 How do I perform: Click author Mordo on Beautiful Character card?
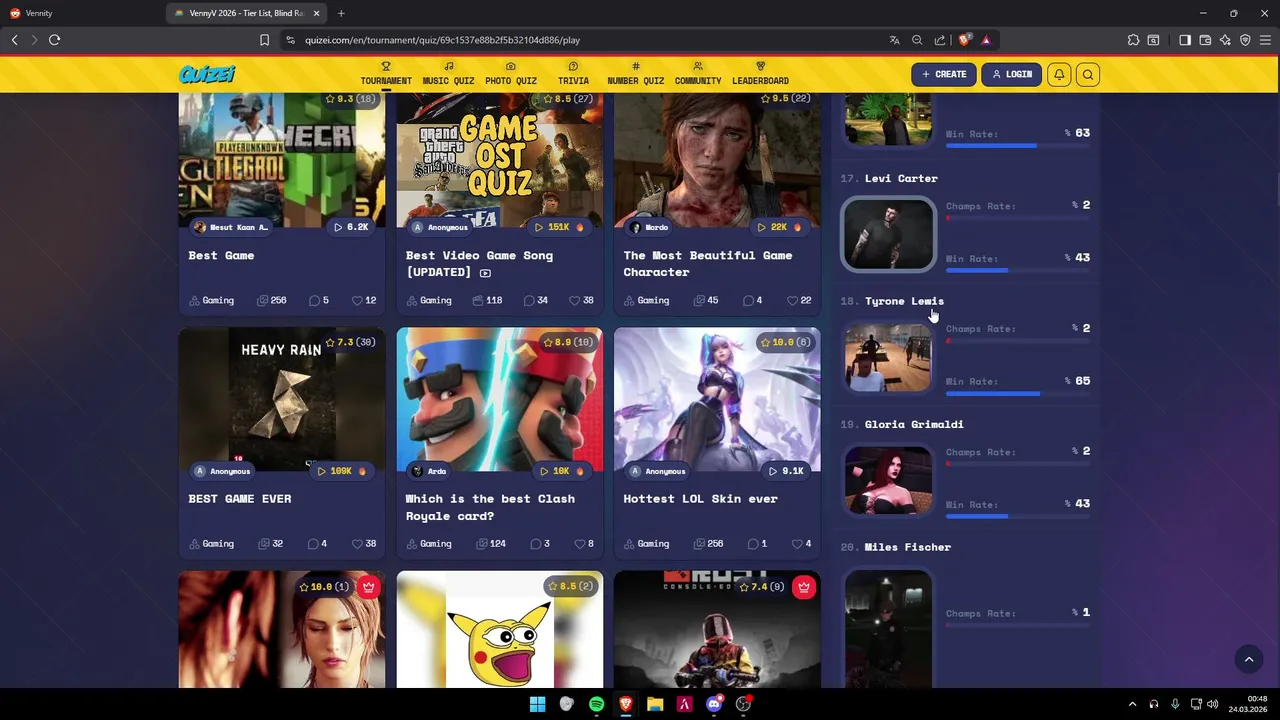648,227
